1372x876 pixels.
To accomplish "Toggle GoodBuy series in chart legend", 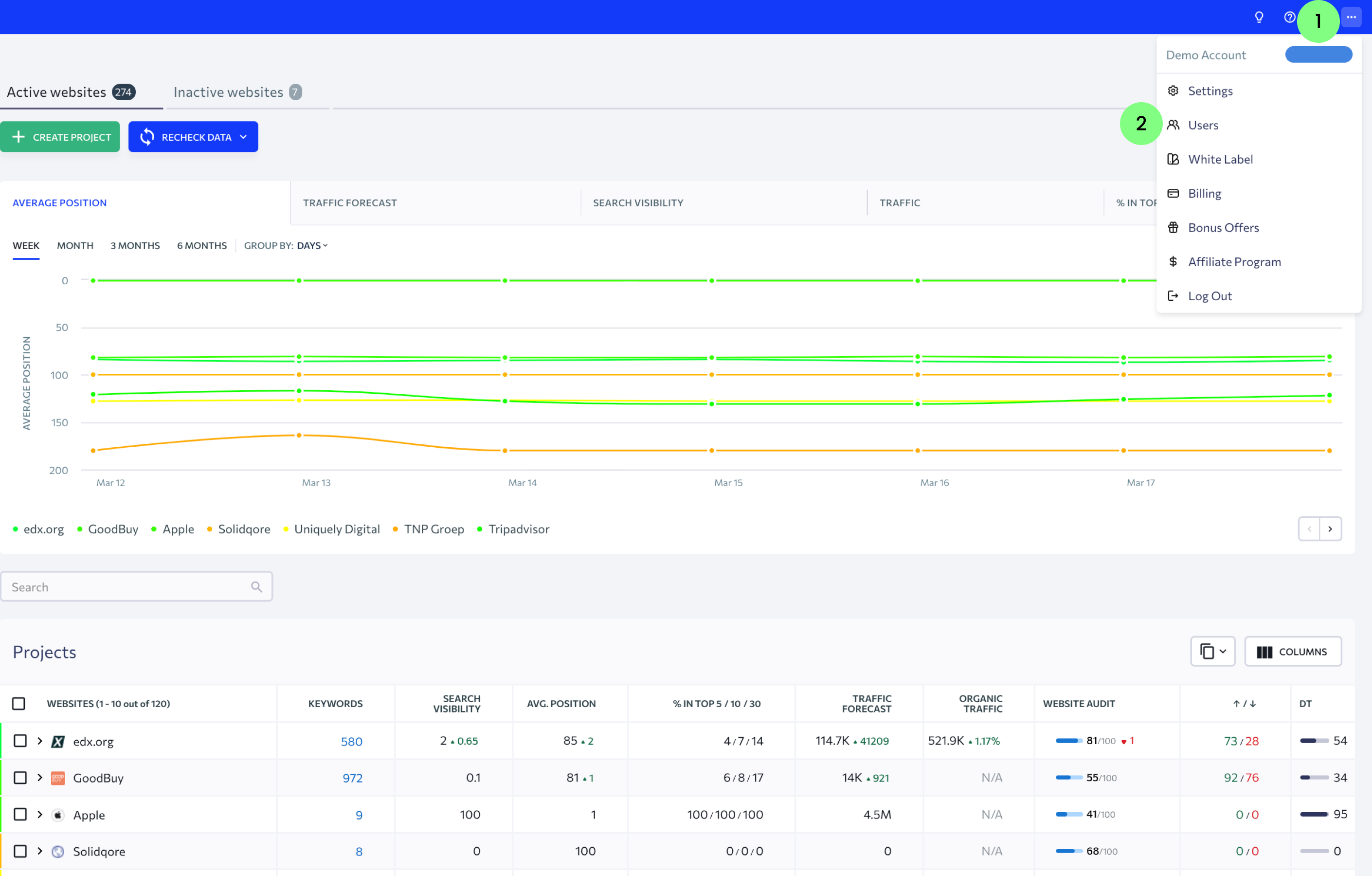I will 108,529.
